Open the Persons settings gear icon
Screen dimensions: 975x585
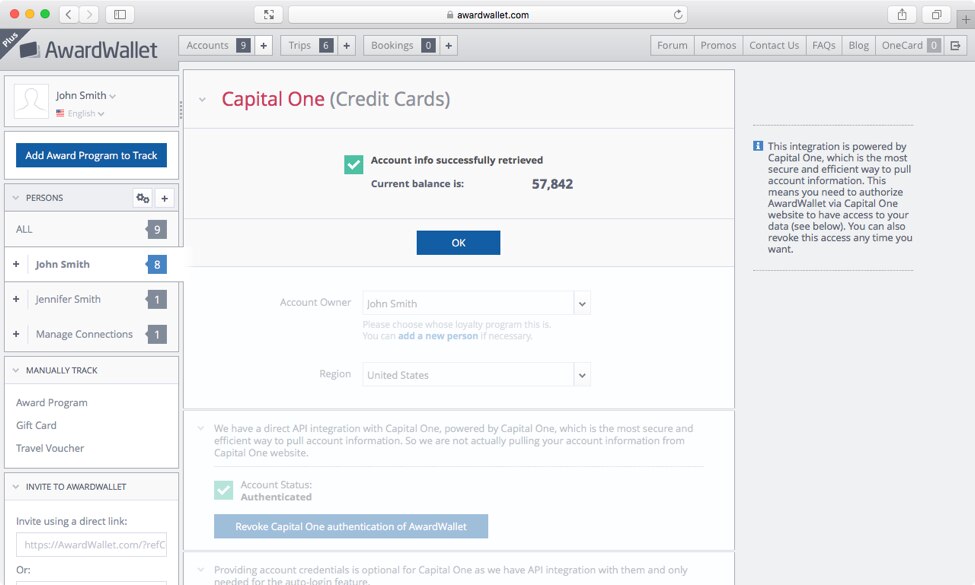[142, 198]
